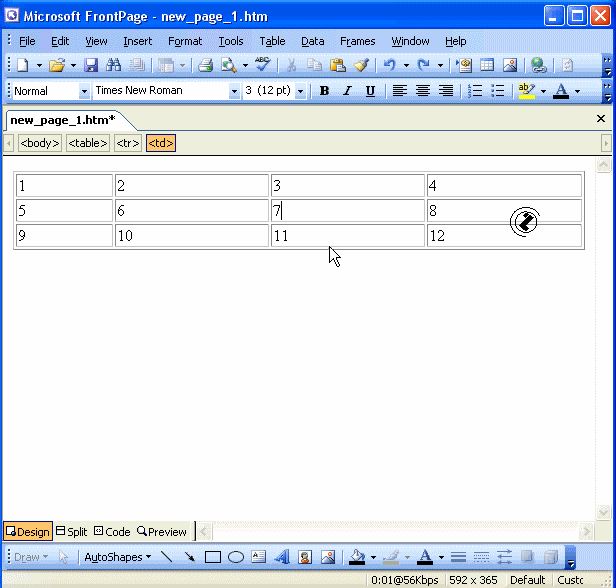Click the page size 592 x 365 status
The image size is (616, 588).
click(x=473, y=580)
